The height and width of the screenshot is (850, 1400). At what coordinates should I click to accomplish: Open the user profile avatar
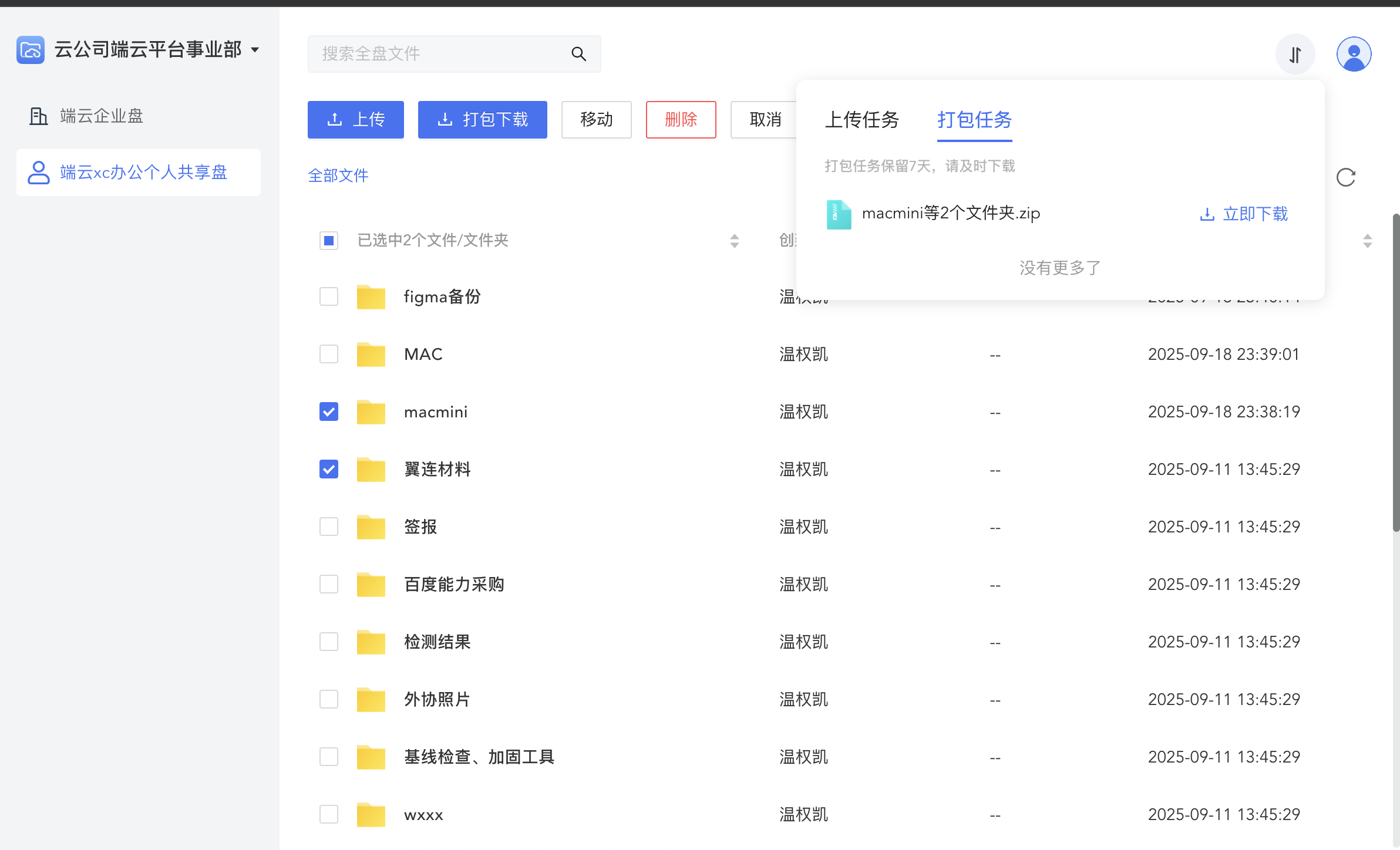(1354, 55)
